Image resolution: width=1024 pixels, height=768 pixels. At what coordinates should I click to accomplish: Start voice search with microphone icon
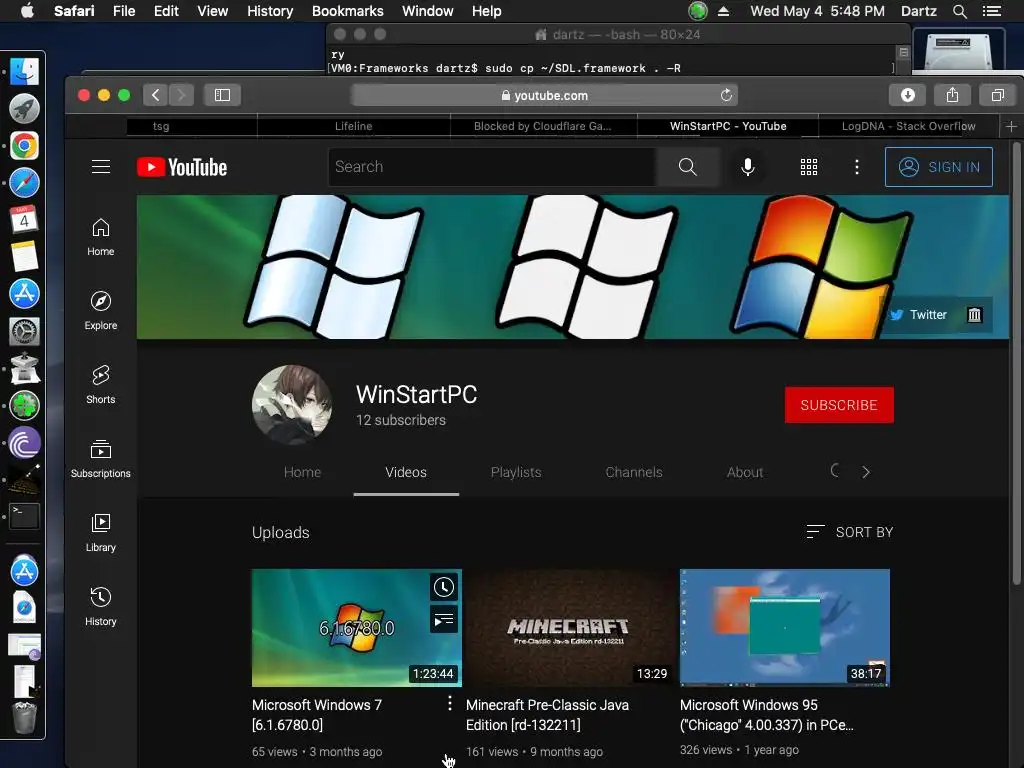[748, 167]
